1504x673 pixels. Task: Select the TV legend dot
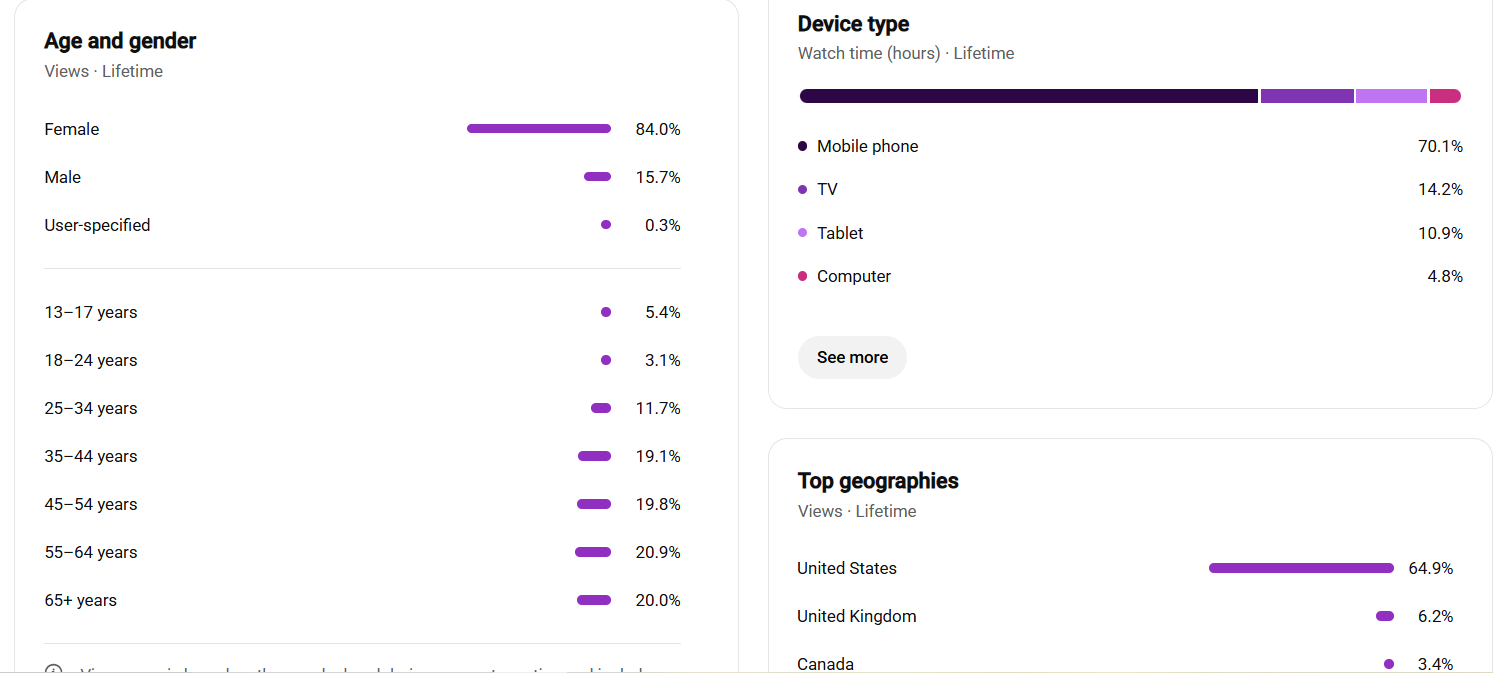pyautogui.click(x=802, y=189)
